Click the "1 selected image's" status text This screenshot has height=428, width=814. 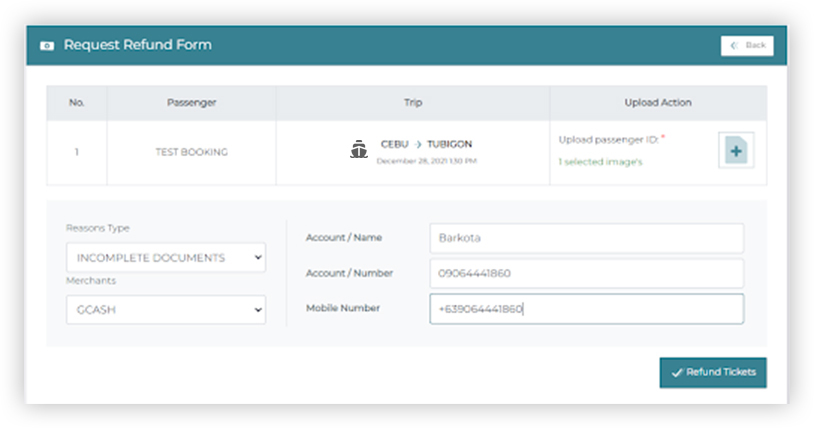click(x=600, y=161)
